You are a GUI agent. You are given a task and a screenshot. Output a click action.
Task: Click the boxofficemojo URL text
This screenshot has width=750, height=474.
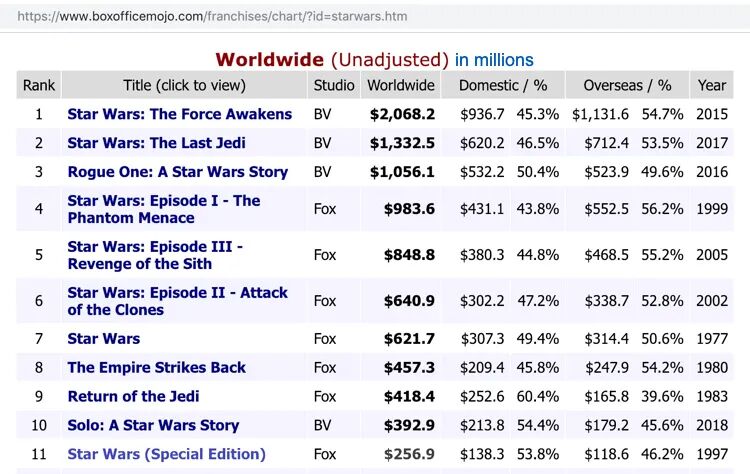(213, 16)
